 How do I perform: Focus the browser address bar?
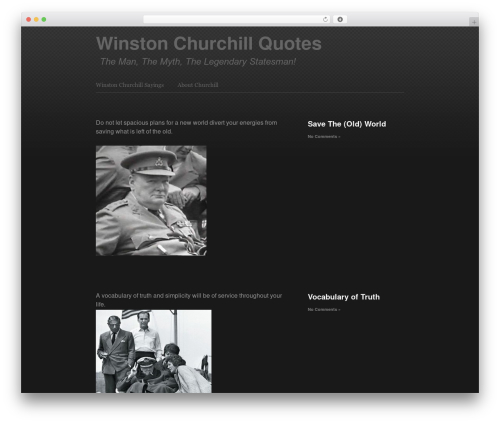pyautogui.click(x=237, y=19)
